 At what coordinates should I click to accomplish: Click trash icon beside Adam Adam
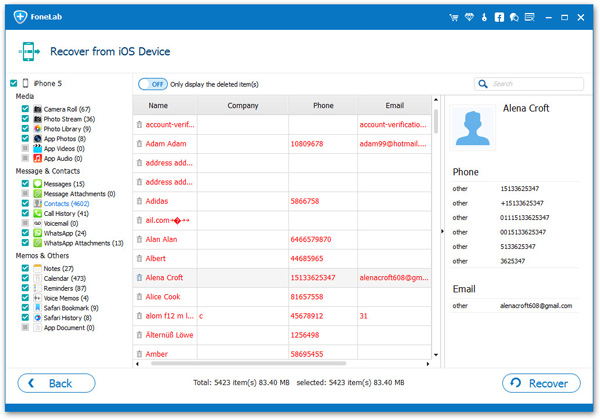click(139, 144)
